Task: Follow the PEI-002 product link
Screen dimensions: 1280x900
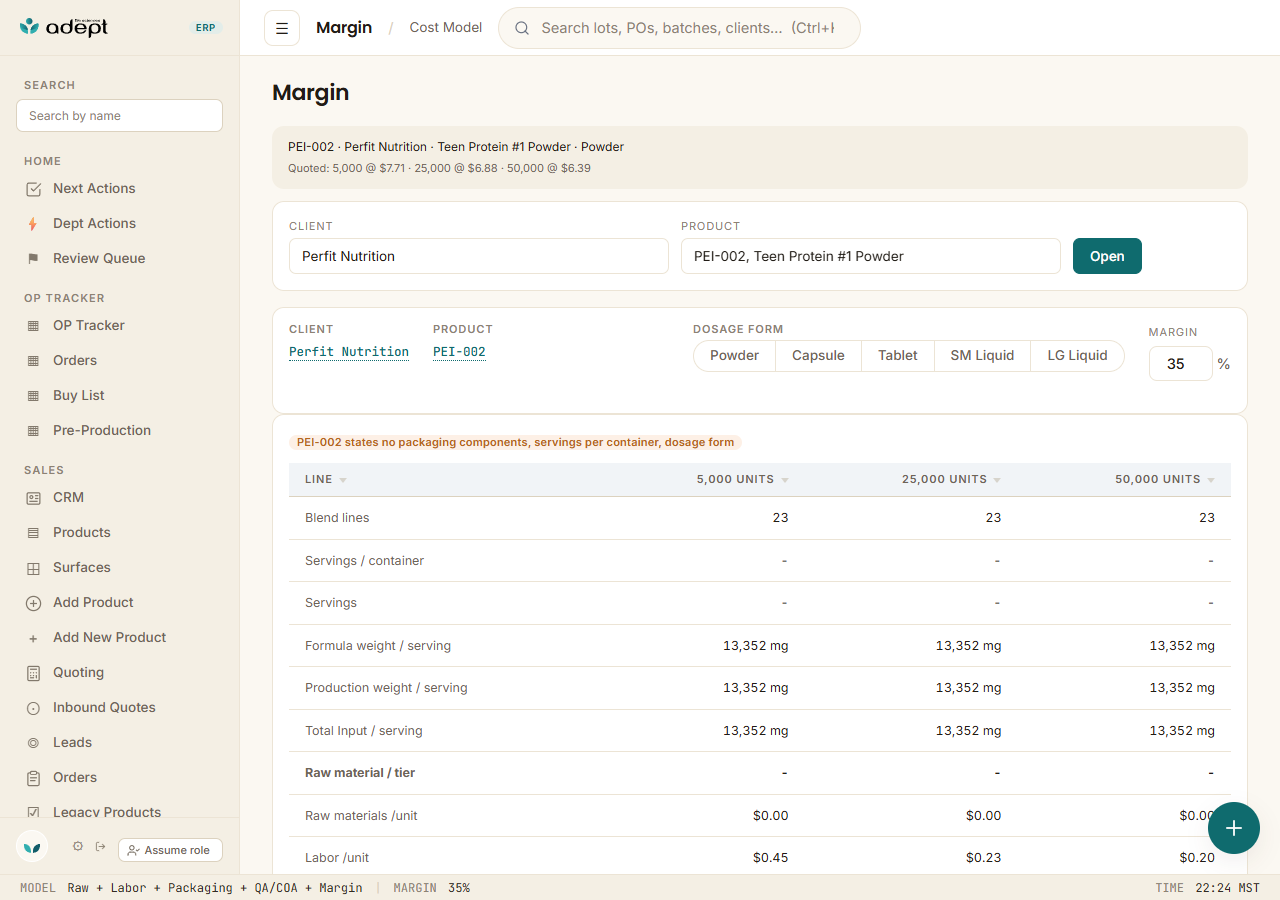Action: pyautogui.click(x=459, y=352)
